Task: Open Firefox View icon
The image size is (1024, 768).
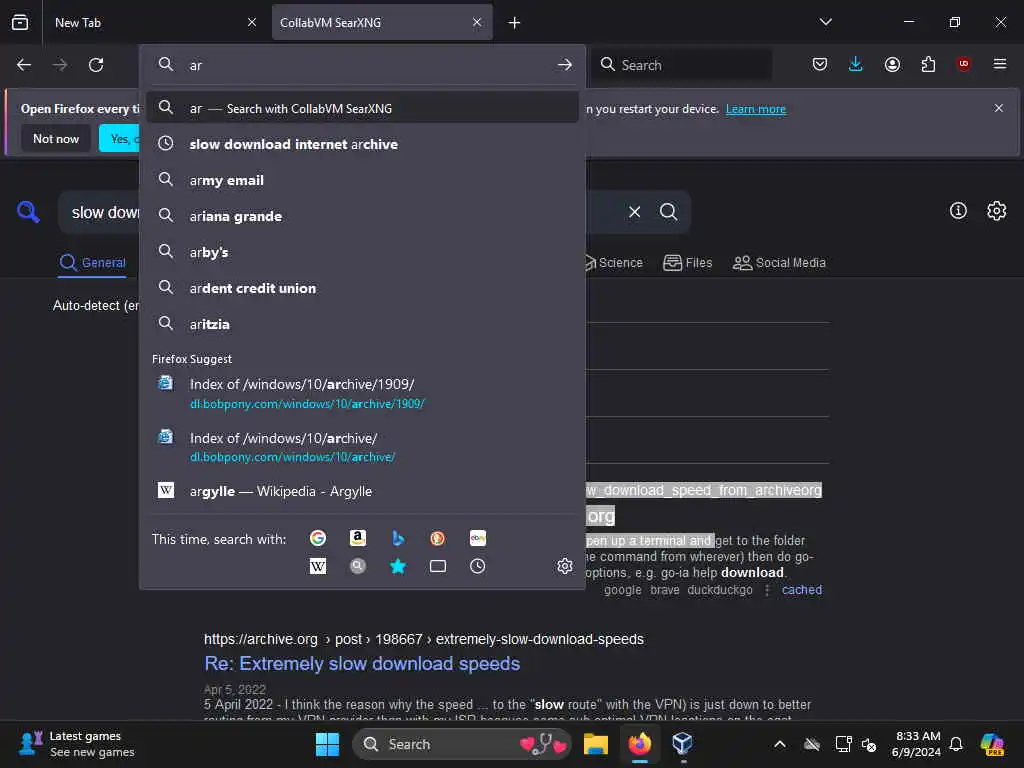Action: 20,22
